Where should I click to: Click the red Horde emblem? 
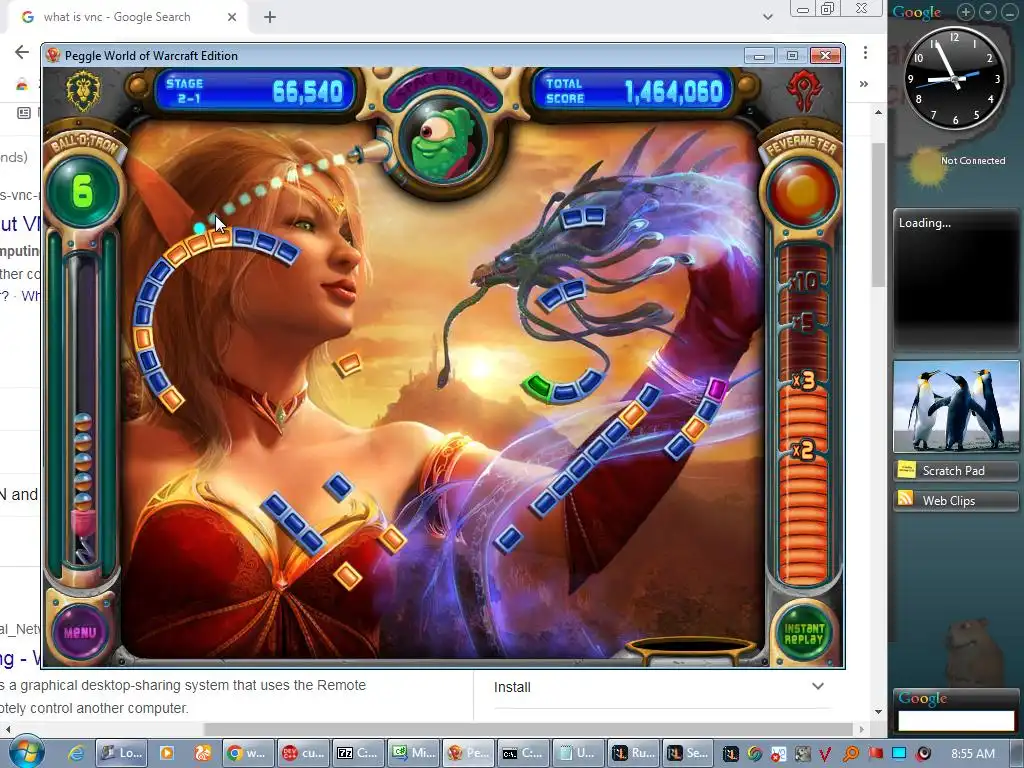804,91
